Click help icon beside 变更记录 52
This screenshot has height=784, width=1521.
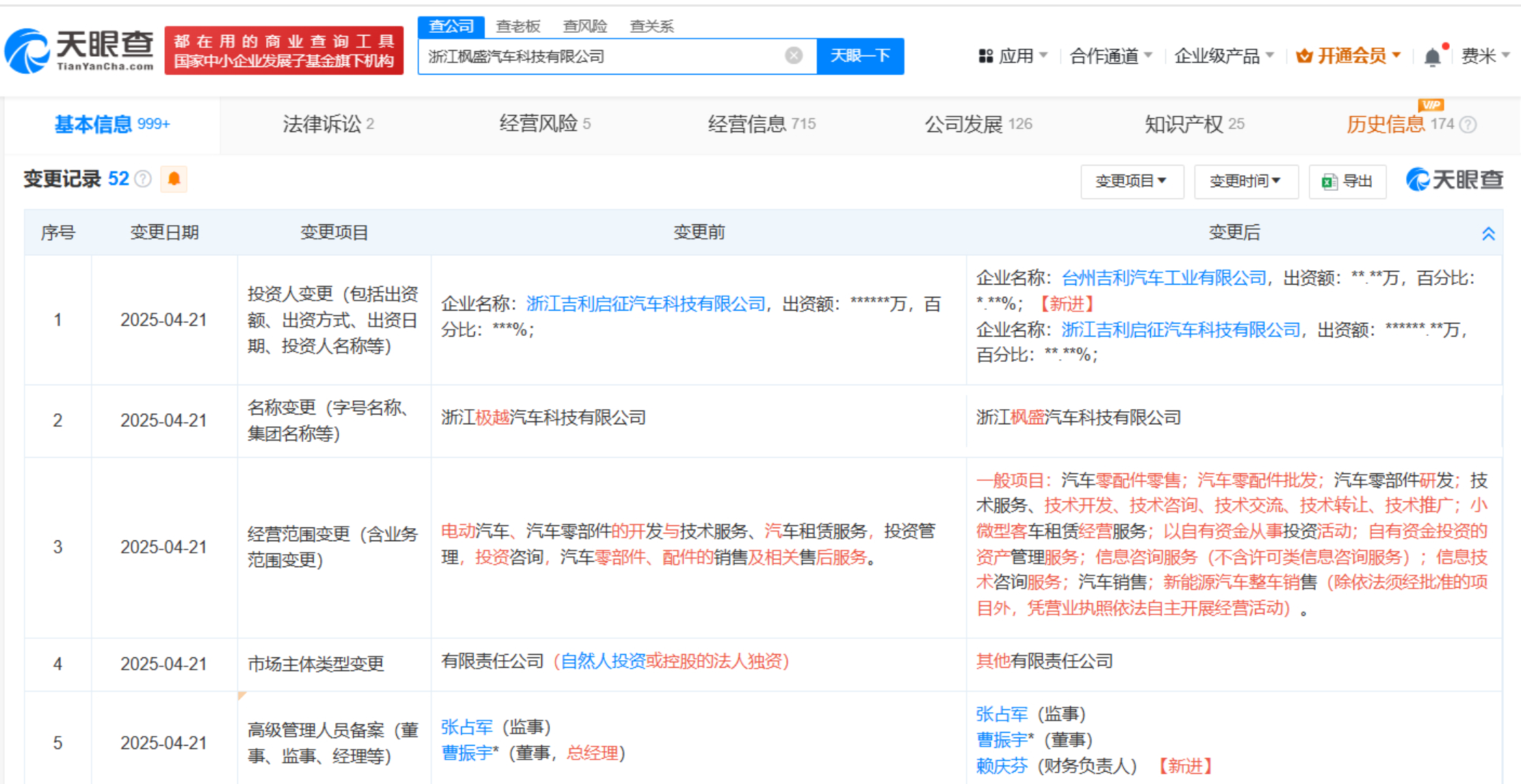[143, 179]
